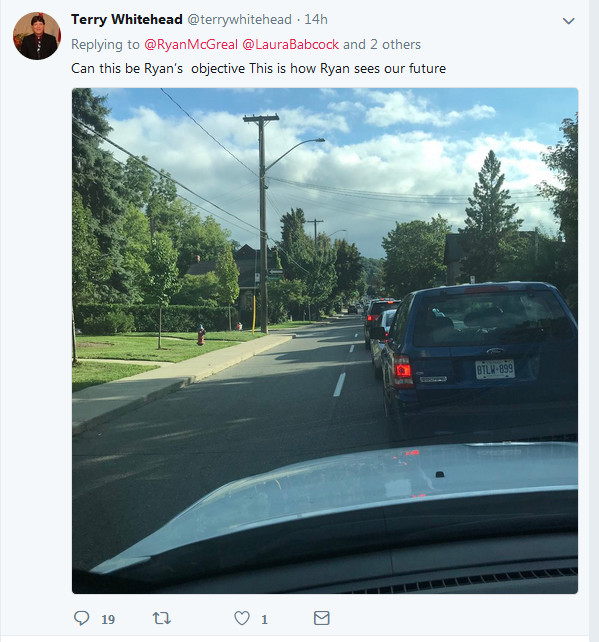Expand tweet options chevron menu
The height and width of the screenshot is (642, 599).
(x=569, y=20)
